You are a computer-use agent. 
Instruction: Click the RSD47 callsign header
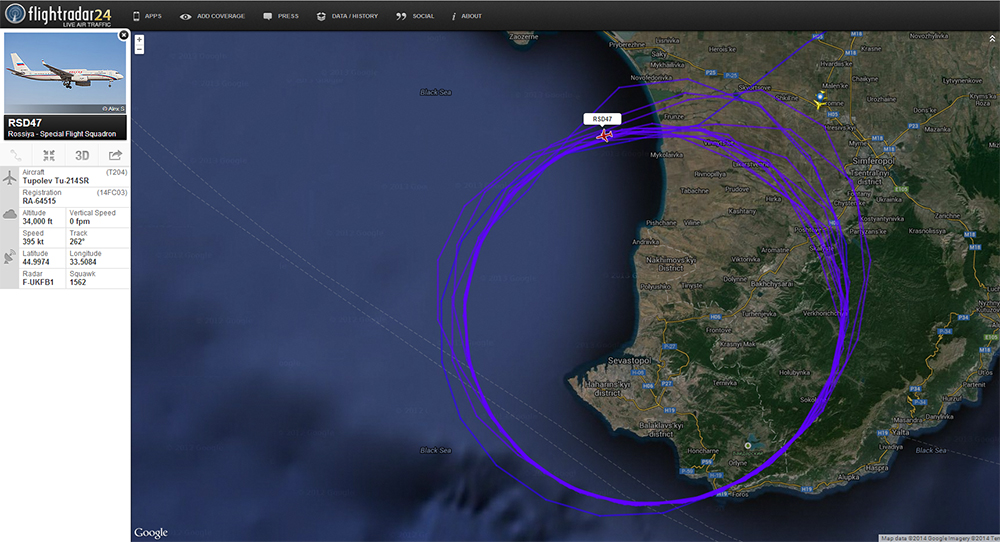(x=25, y=122)
